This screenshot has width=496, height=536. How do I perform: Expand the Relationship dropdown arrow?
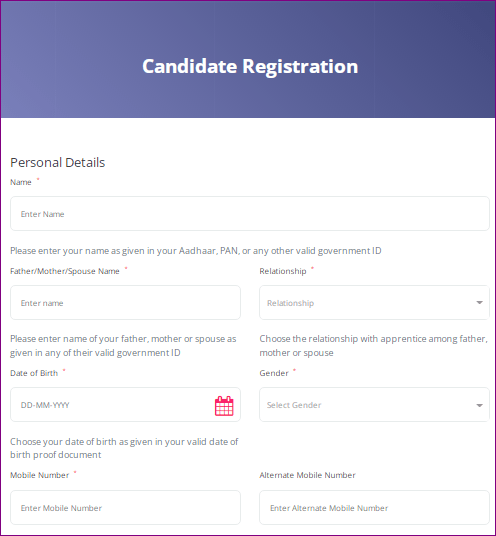point(480,303)
